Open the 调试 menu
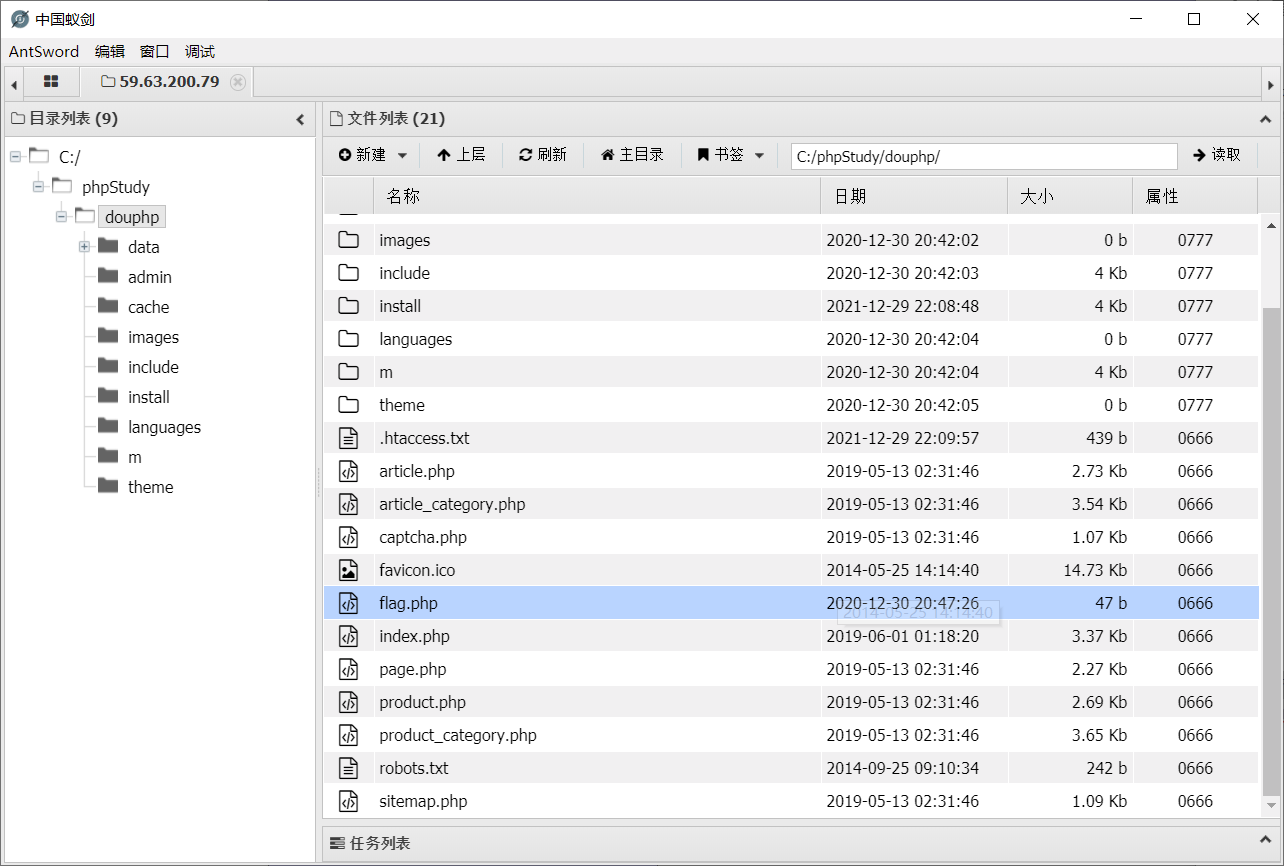The width and height of the screenshot is (1284, 866). click(200, 52)
